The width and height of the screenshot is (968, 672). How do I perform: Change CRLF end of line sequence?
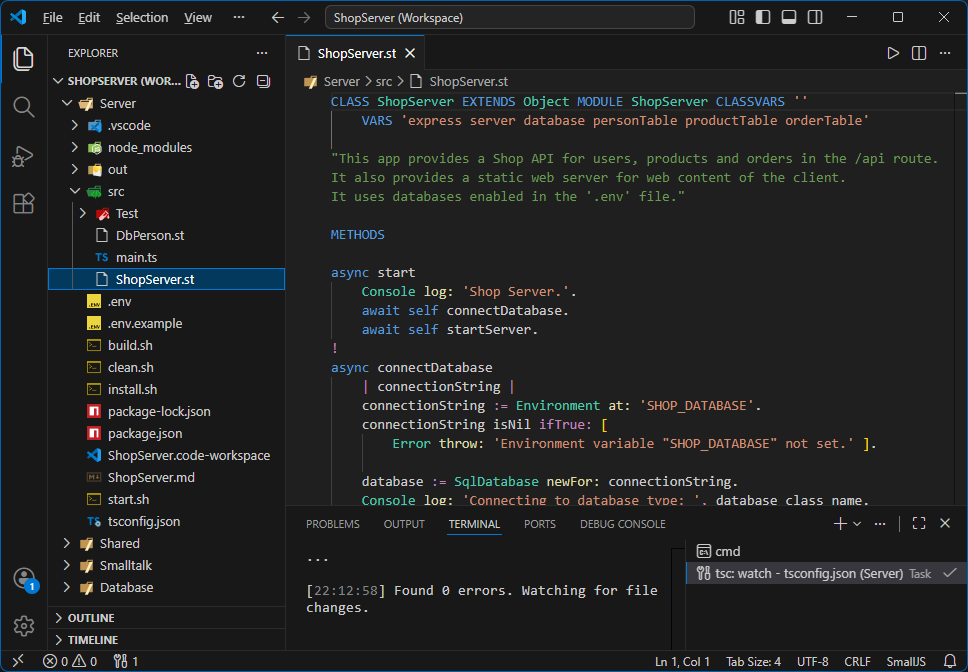(x=857, y=662)
